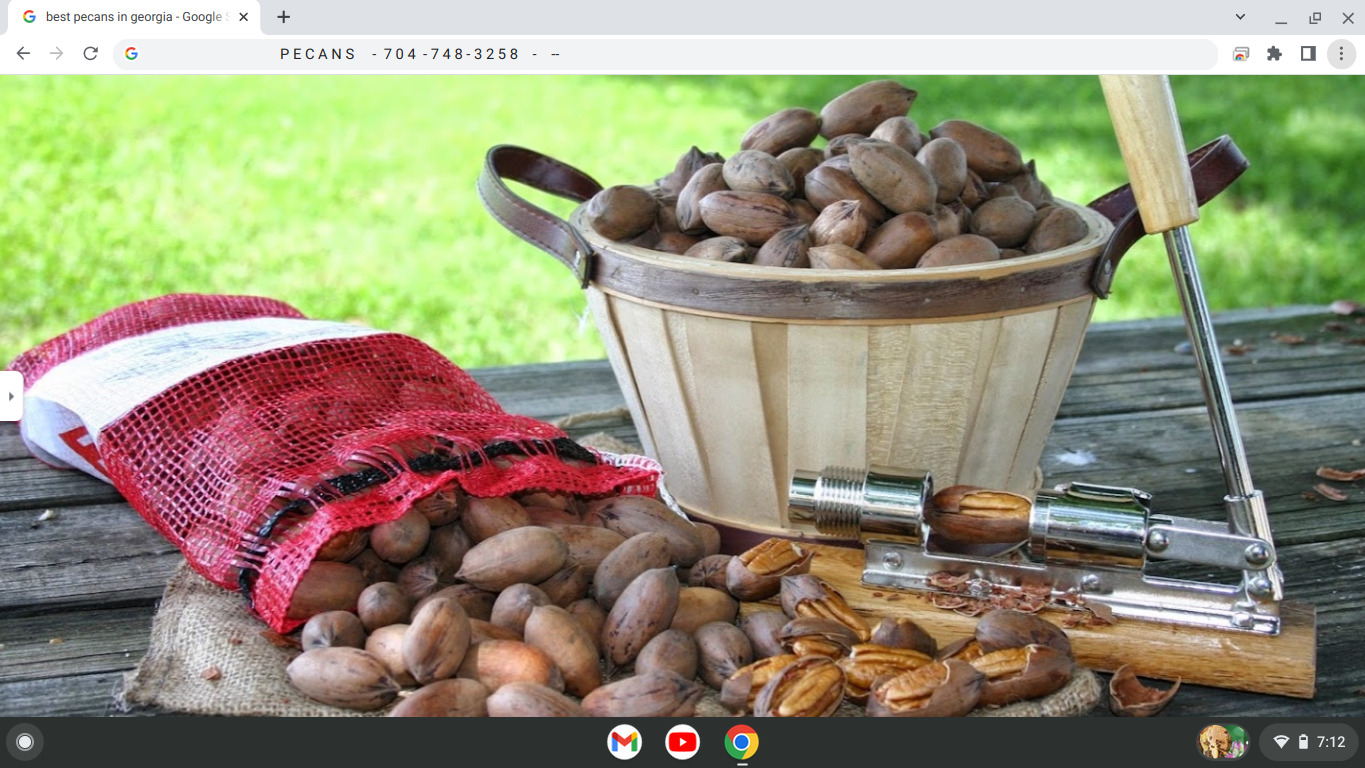The width and height of the screenshot is (1365, 768).
Task: Open the status tray showing 7:12
Action: pyautogui.click(x=1330, y=742)
